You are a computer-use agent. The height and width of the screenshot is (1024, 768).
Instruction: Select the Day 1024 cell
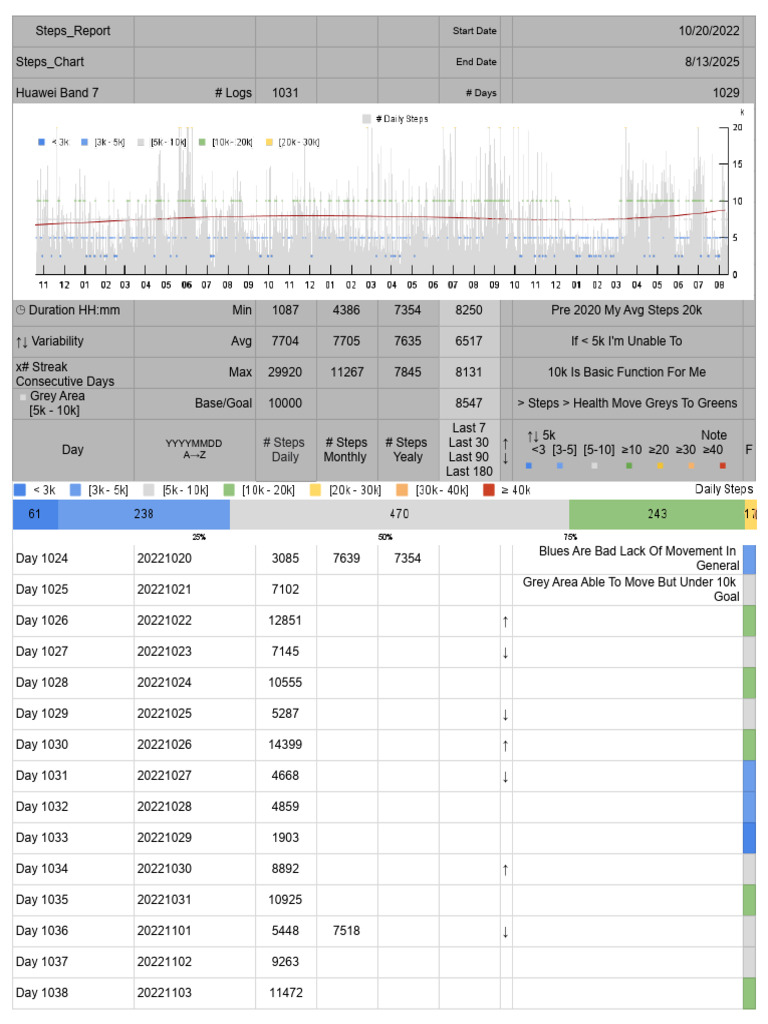(x=73, y=559)
